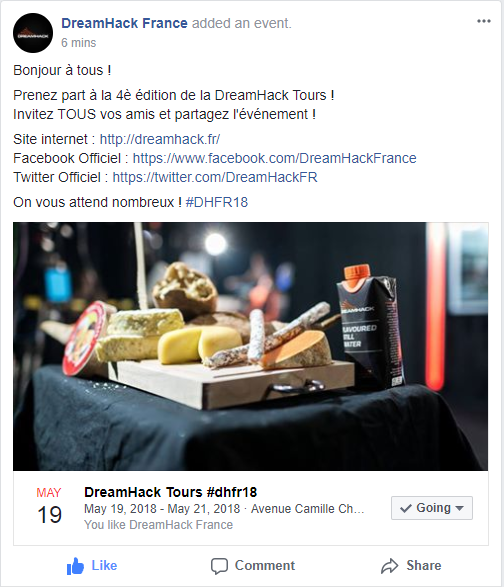This screenshot has height=587, width=504.
Task: Open the three-dot post options menu
Action: (x=484, y=21)
